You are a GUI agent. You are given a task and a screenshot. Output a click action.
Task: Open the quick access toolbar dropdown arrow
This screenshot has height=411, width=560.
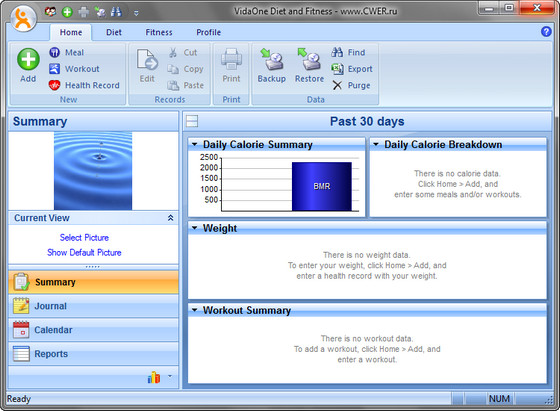(136, 13)
